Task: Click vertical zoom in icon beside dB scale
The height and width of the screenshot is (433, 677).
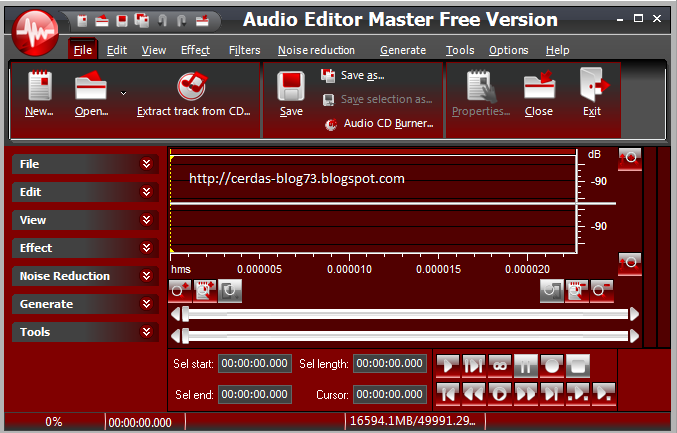Action: [630, 159]
